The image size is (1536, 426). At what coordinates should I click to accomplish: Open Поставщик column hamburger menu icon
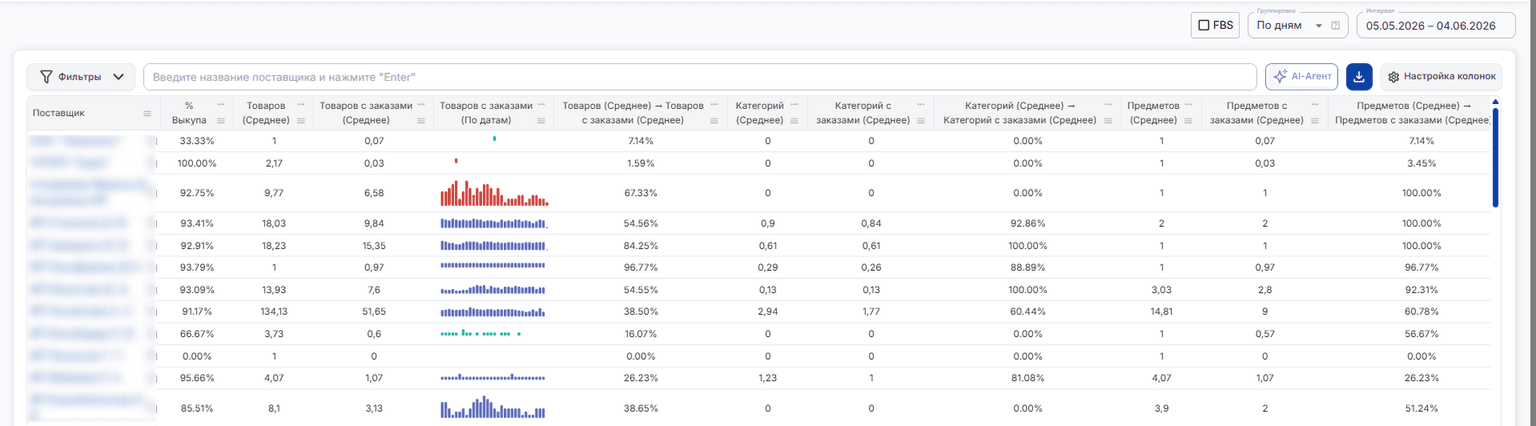coord(147,113)
